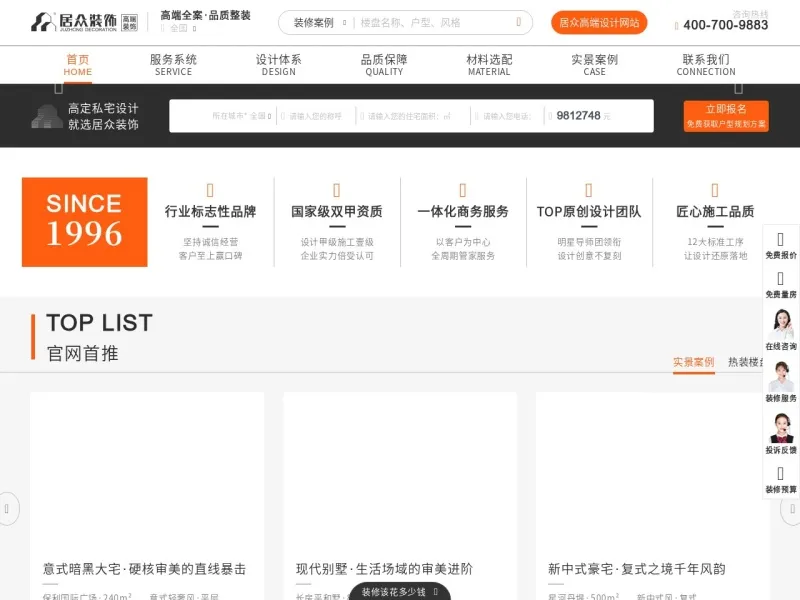
Task: Click the 9812748 元 estimate value
Action: (x=584, y=116)
